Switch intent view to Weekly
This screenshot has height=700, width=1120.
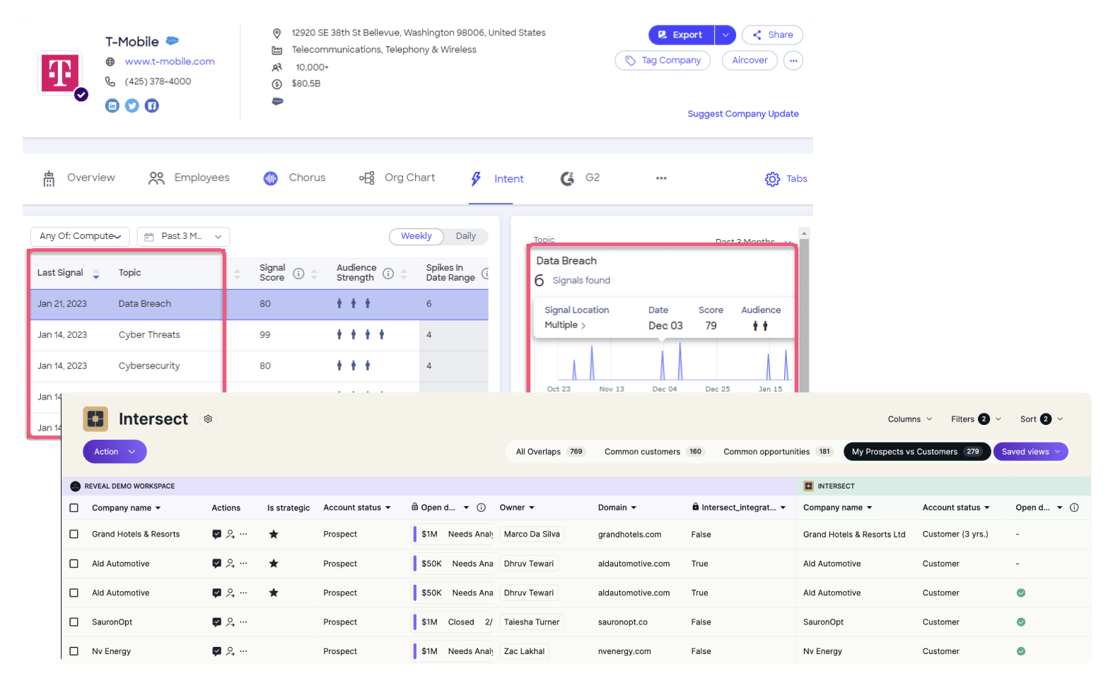pyautogui.click(x=416, y=236)
